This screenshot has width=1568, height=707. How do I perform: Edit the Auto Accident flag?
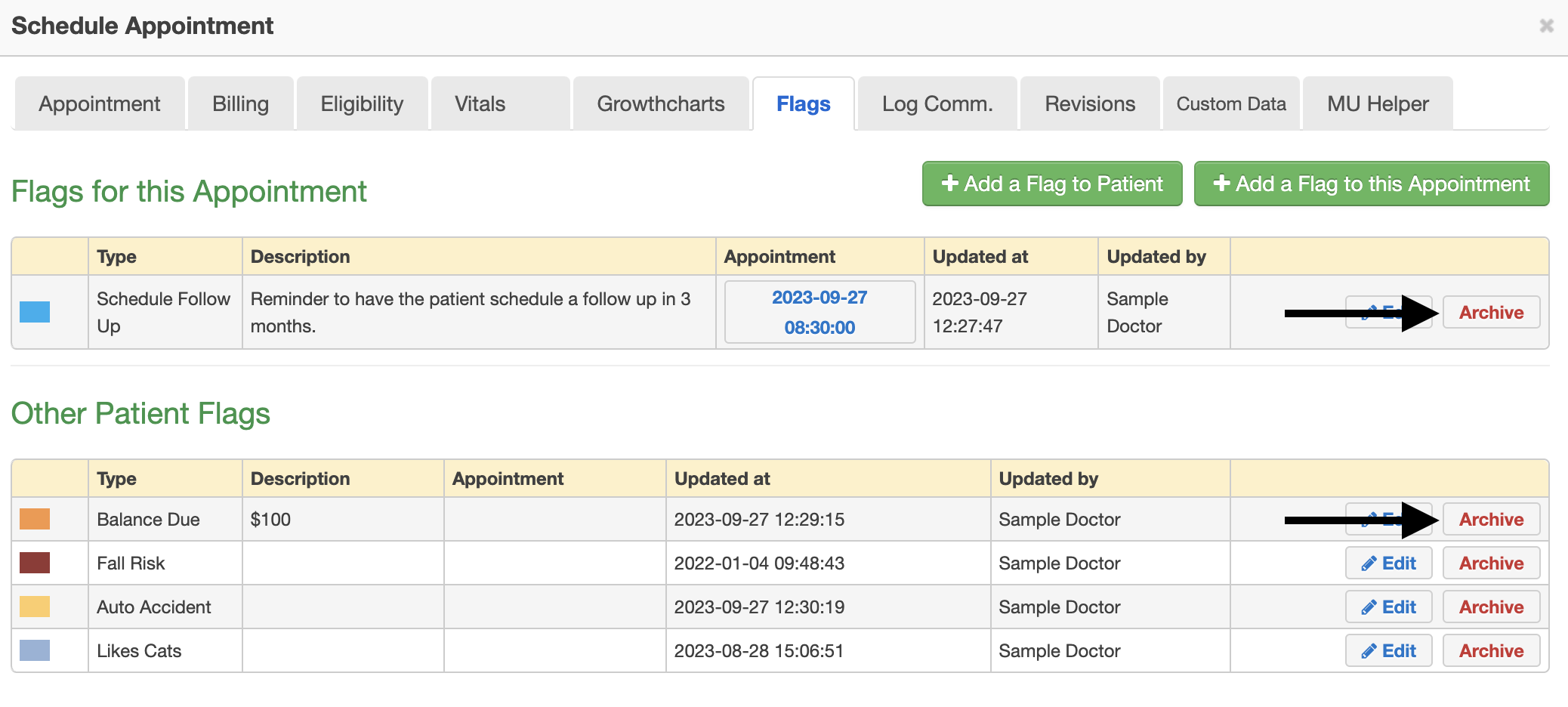point(1388,607)
